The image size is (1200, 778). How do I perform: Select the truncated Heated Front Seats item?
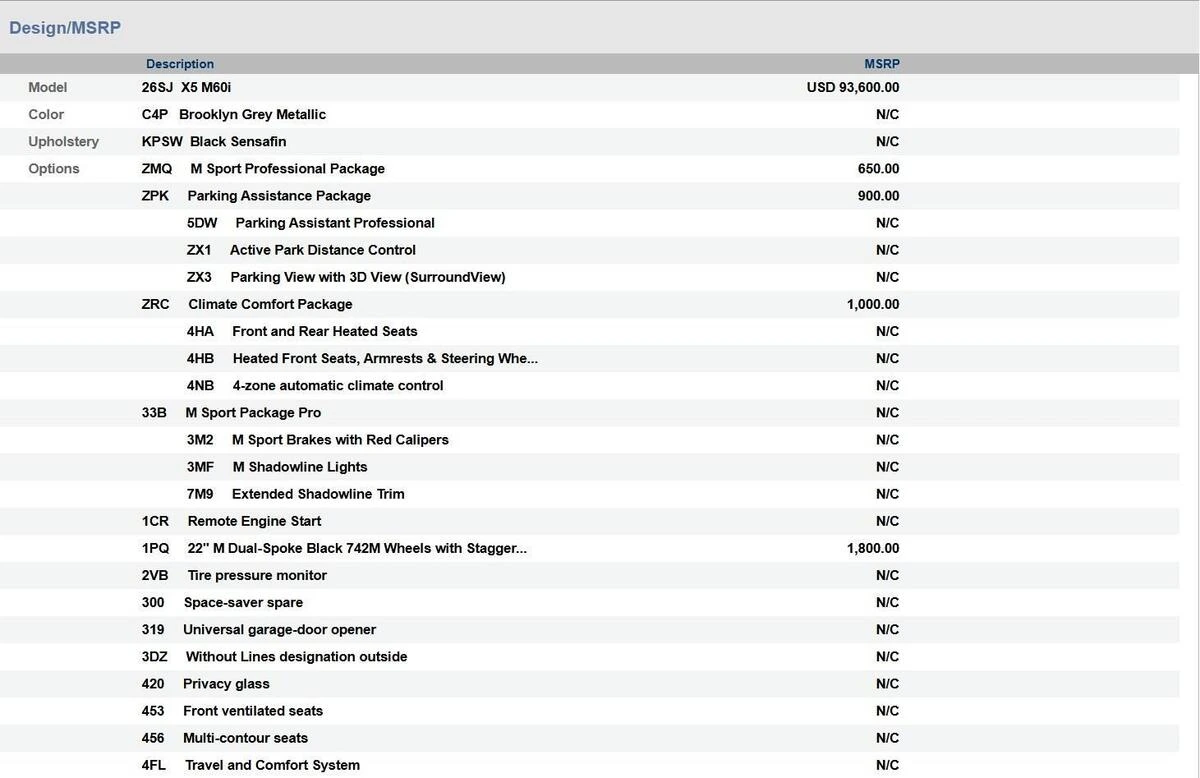384,358
